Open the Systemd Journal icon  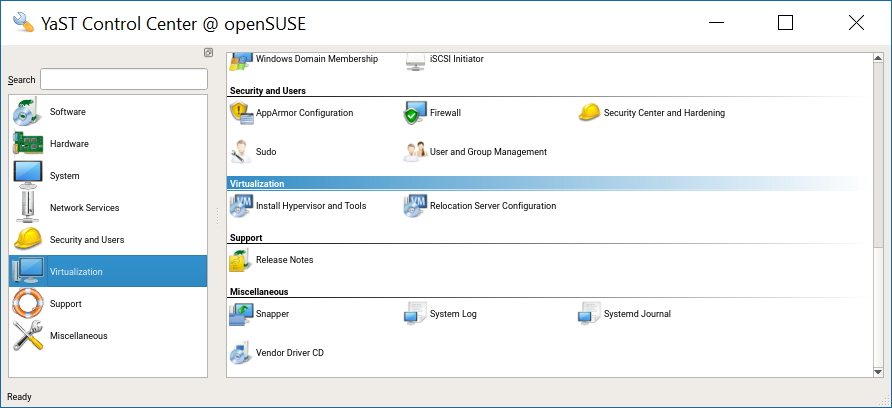(589, 314)
